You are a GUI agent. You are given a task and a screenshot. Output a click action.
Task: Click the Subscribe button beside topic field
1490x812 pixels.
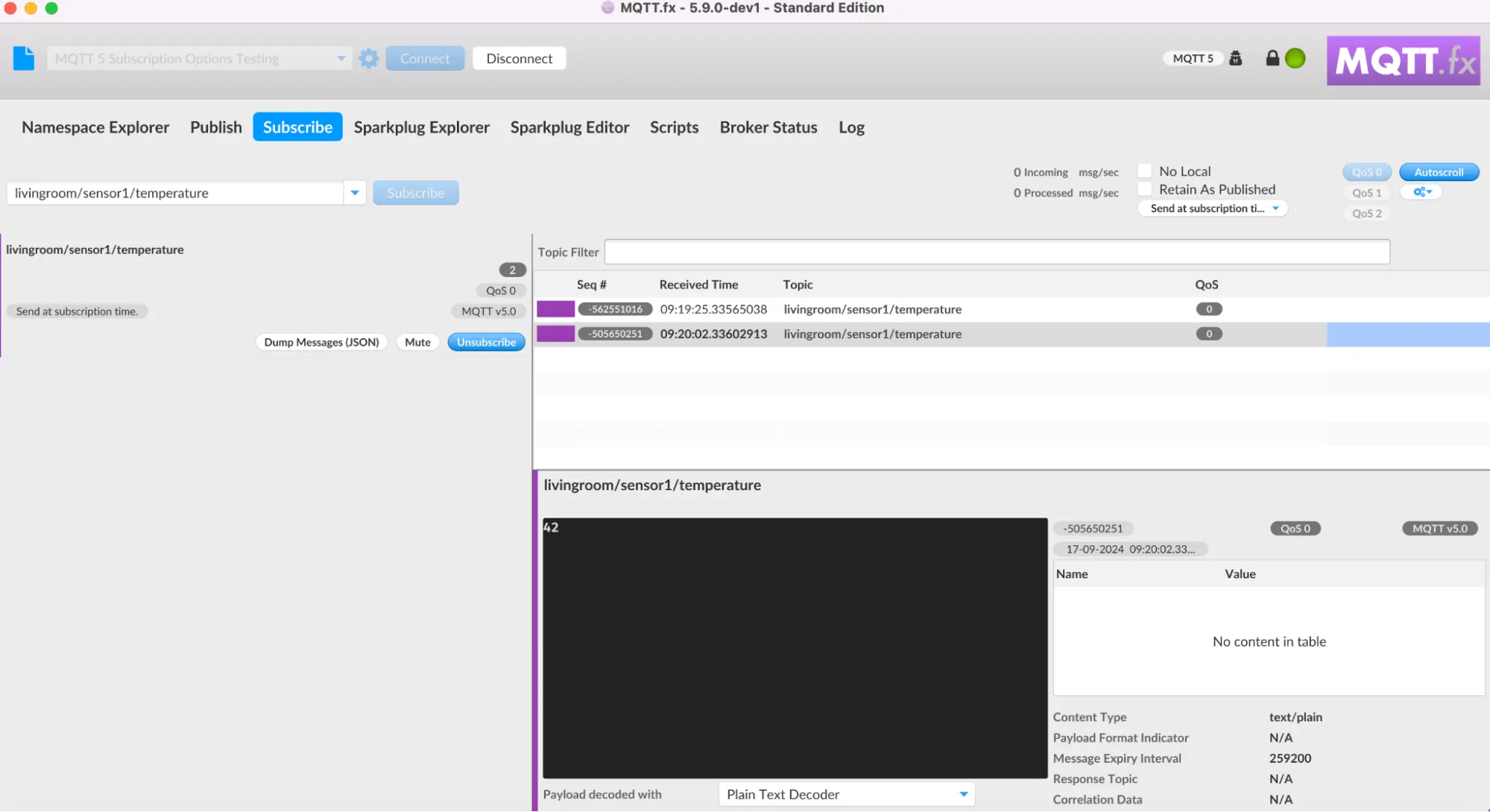pos(416,193)
